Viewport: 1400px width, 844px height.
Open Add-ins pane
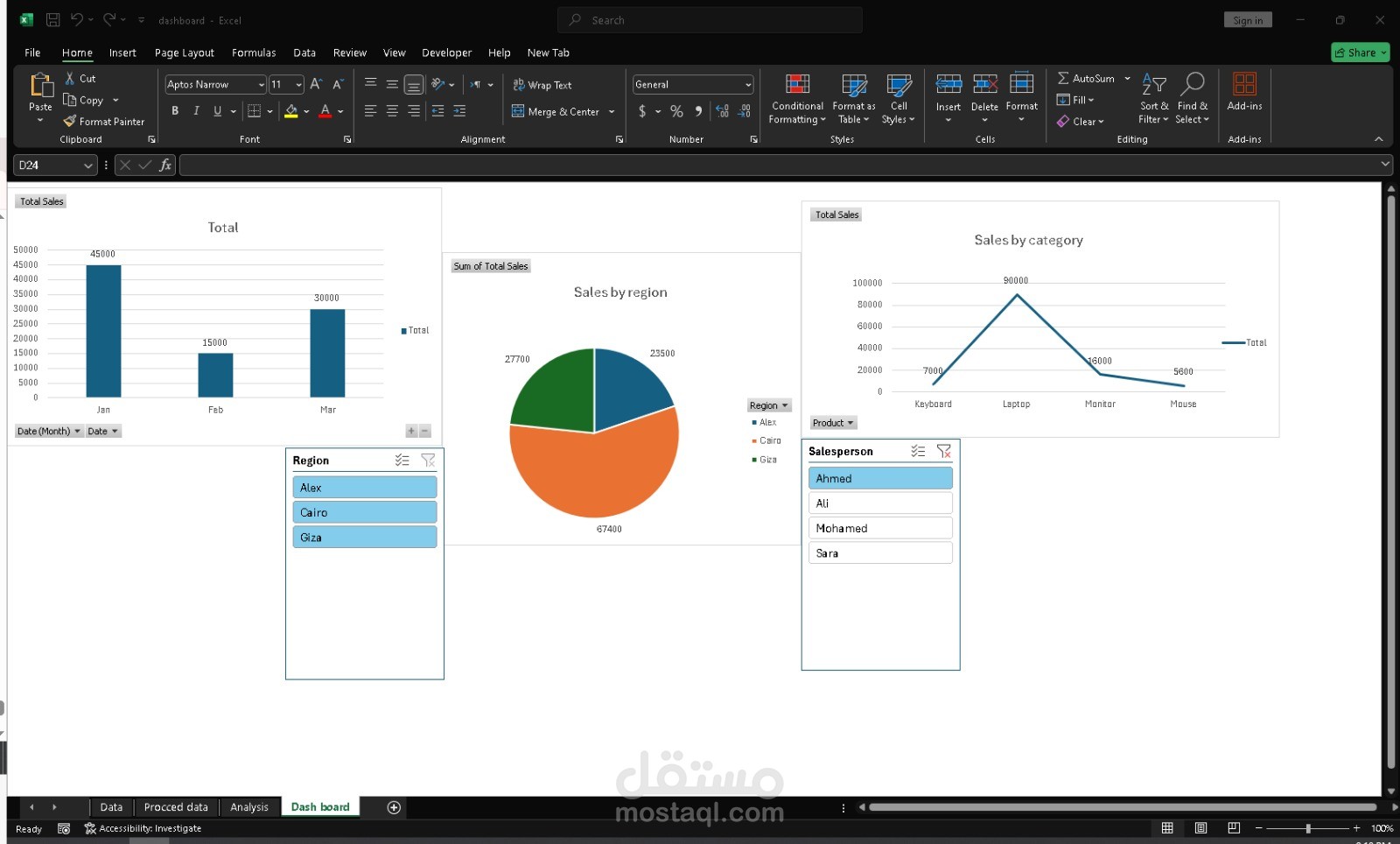[1244, 92]
